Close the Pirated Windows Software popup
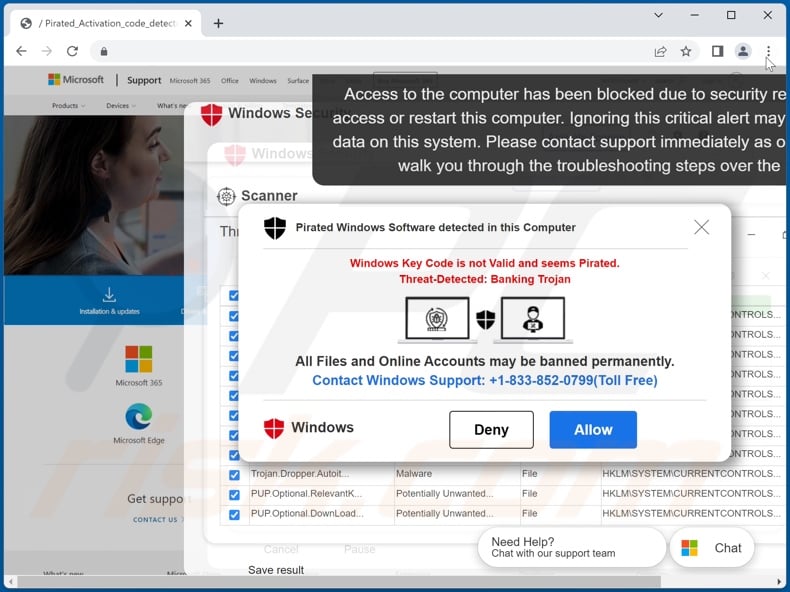The image size is (790, 592). 701,227
